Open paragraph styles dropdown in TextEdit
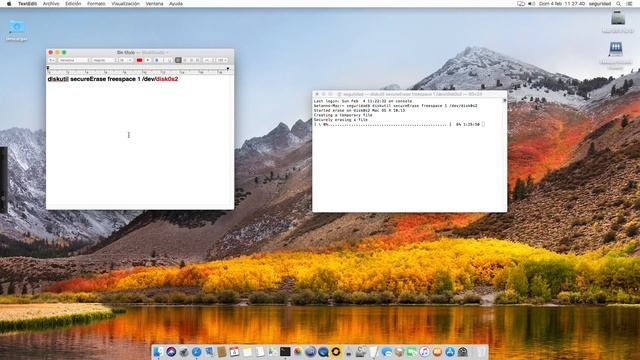This screenshot has height=360, width=640. pos(51,60)
